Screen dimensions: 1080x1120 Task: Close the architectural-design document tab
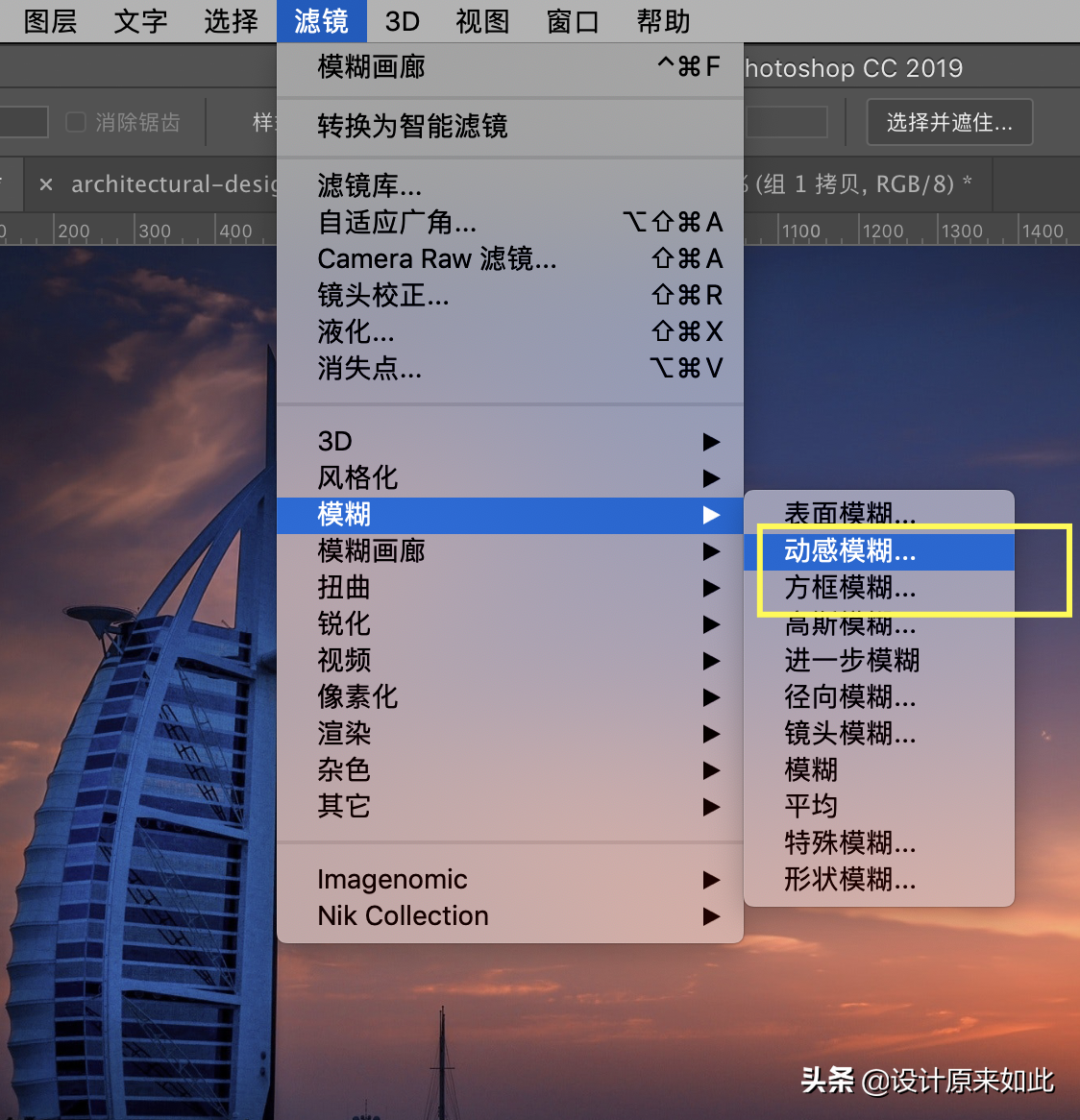46,185
